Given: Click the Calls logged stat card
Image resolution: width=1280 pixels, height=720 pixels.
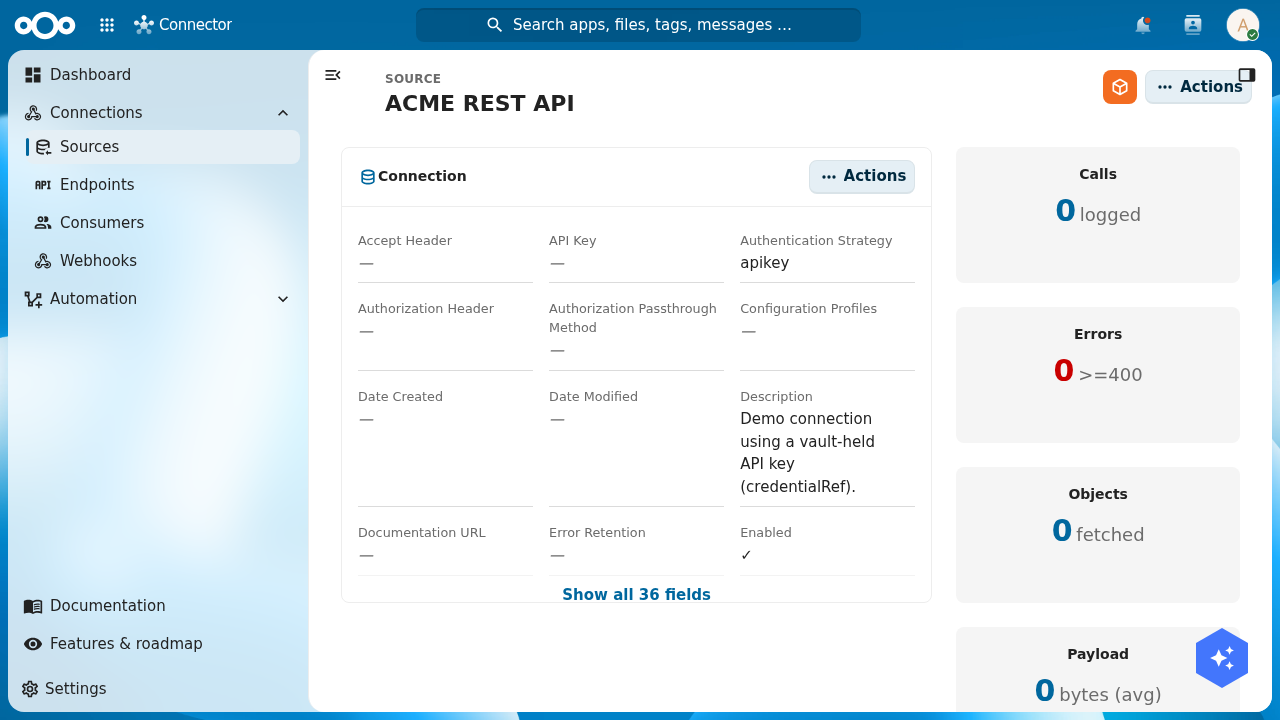Looking at the screenshot, I should [1098, 215].
